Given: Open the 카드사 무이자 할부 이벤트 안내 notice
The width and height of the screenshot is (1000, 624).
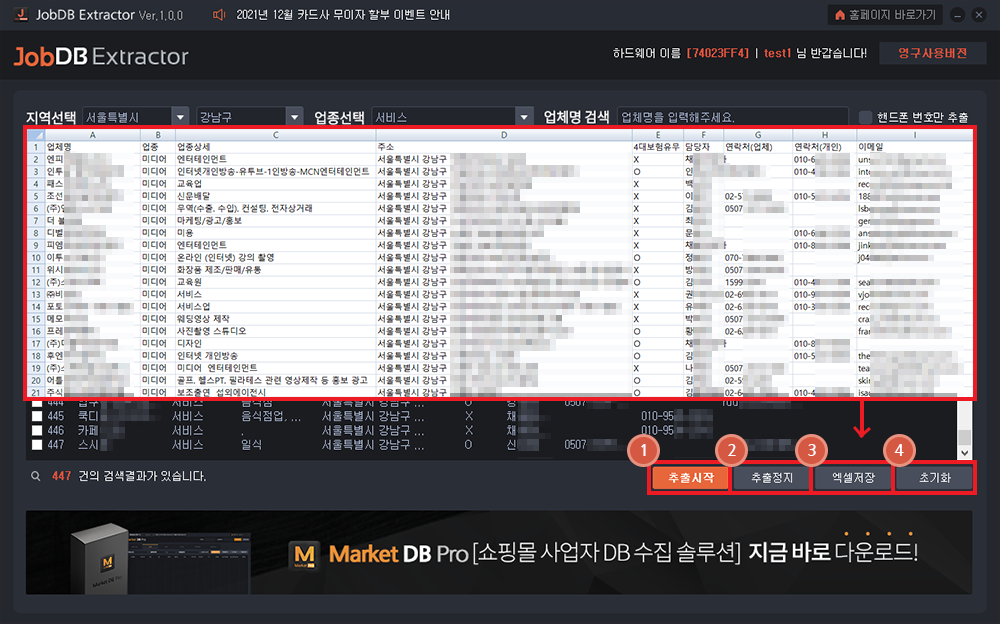Looking at the screenshot, I should (342, 15).
